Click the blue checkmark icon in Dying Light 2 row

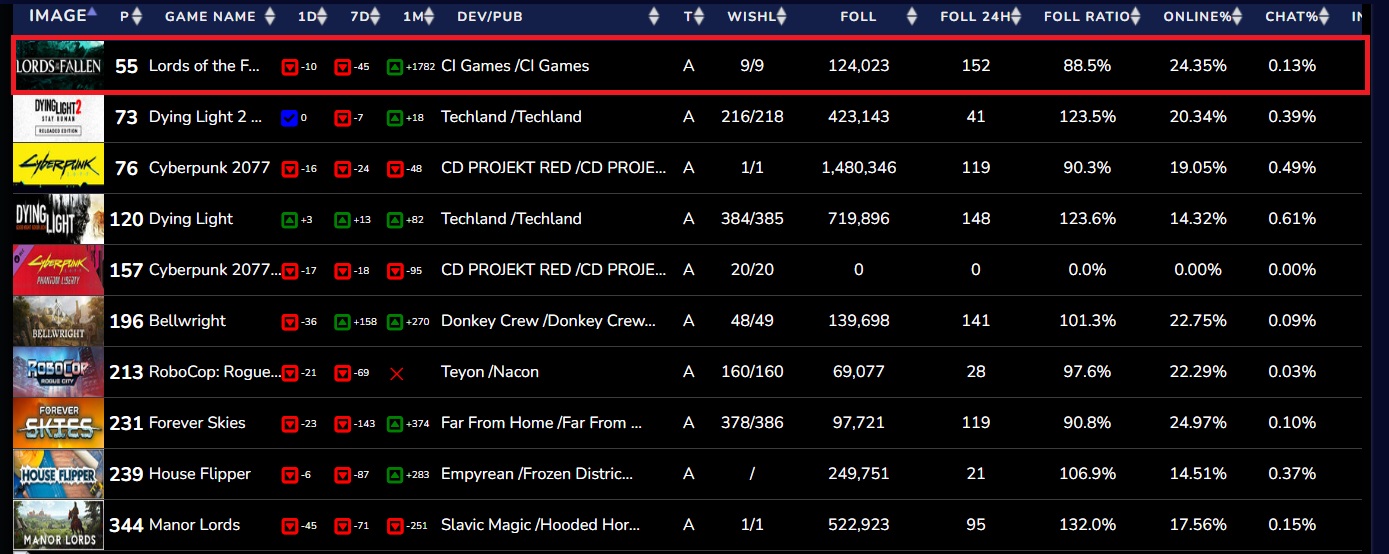[290, 118]
